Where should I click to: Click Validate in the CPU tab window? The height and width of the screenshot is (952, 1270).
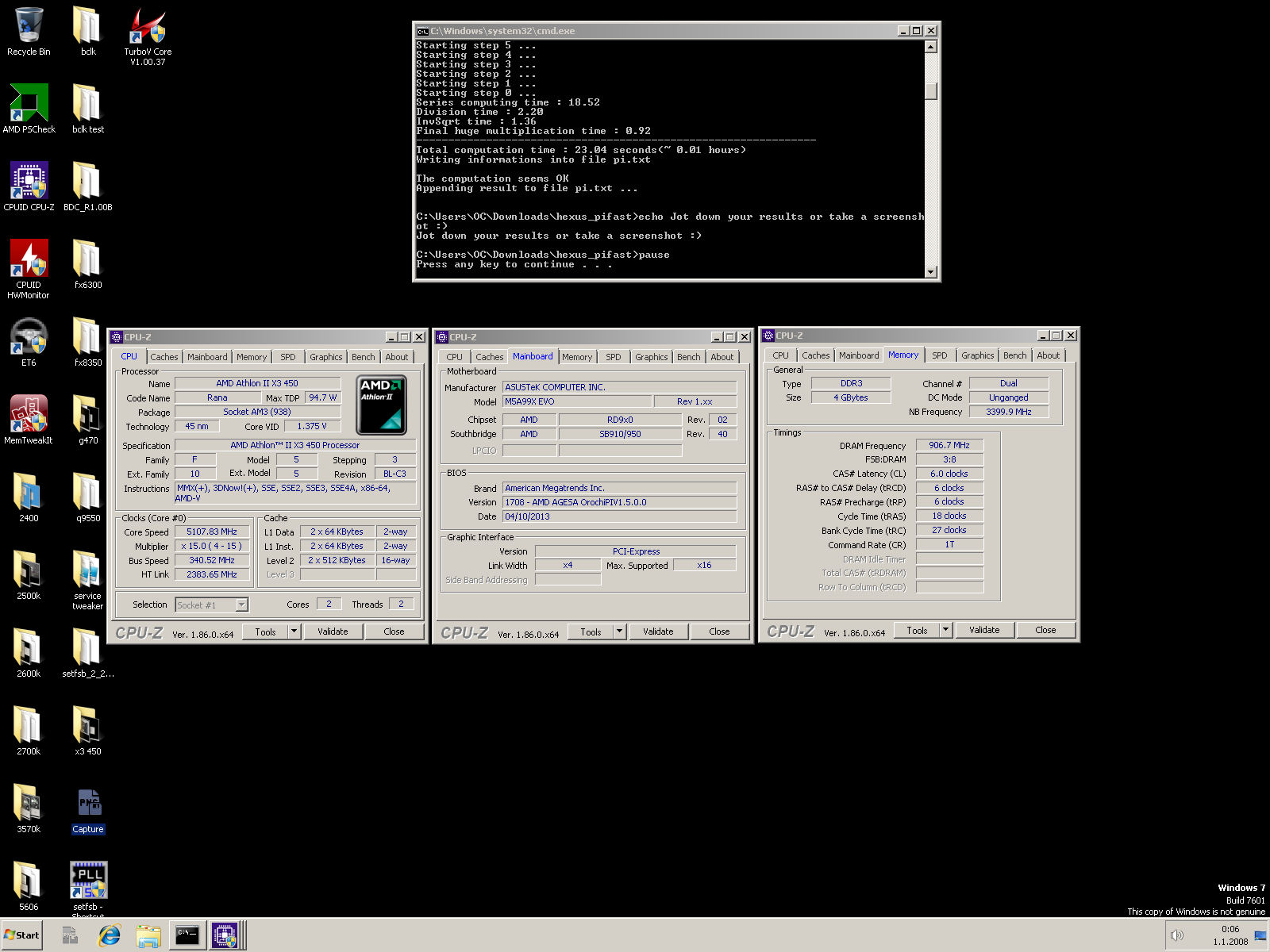click(333, 631)
